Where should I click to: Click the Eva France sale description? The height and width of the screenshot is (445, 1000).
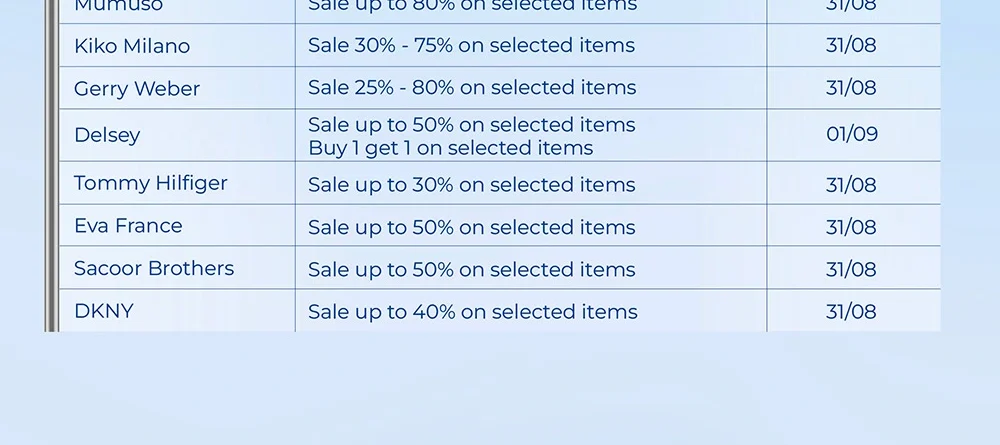471,228
